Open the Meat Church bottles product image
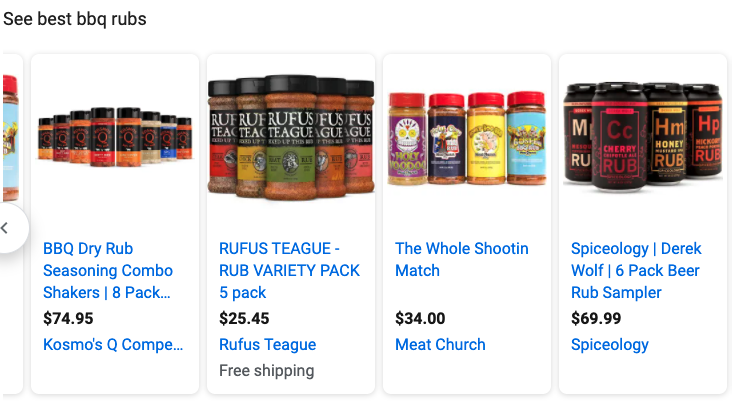 [467, 138]
